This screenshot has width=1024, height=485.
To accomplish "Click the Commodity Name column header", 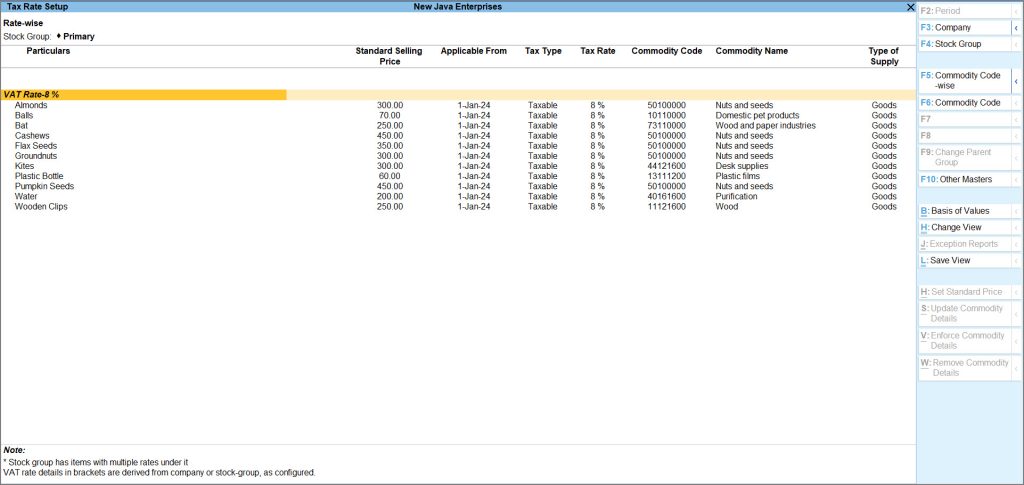I will 752,51.
